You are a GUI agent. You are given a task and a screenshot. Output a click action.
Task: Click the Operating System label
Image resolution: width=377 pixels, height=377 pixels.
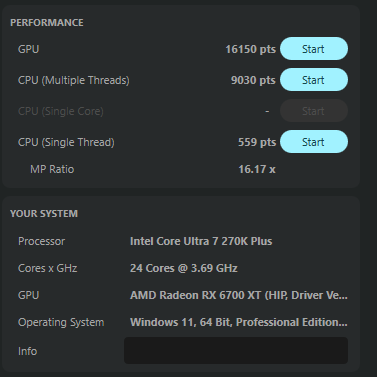coord(61,322)
